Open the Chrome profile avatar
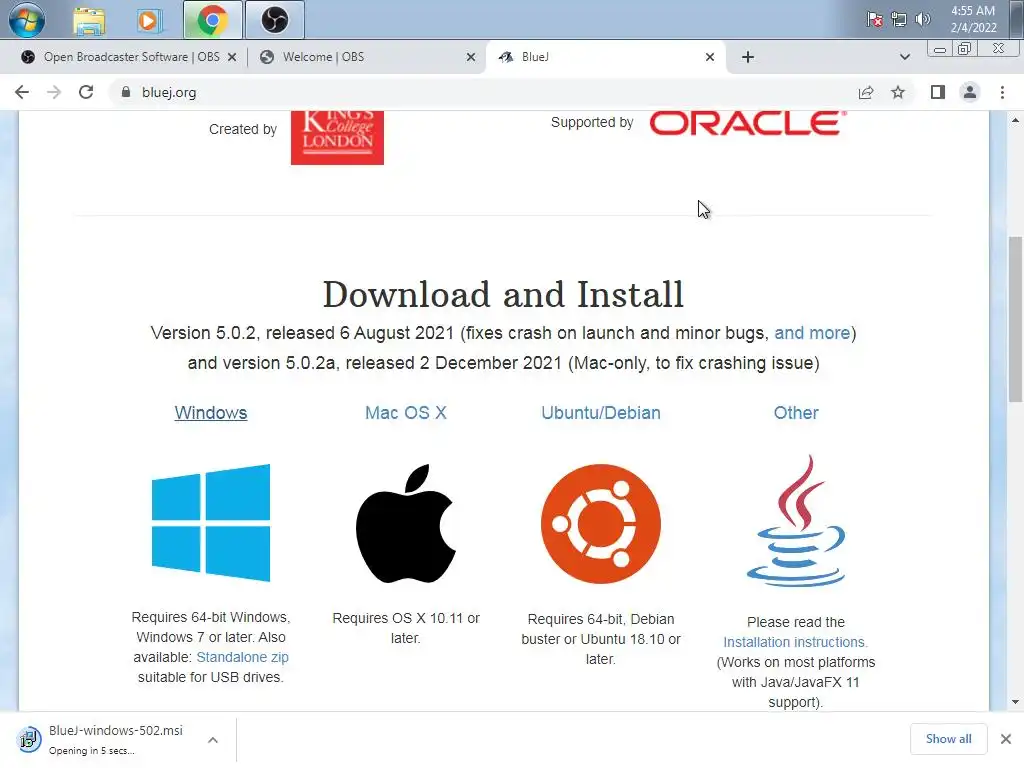This screenshot has width=1024, height=768. (970, 92)
